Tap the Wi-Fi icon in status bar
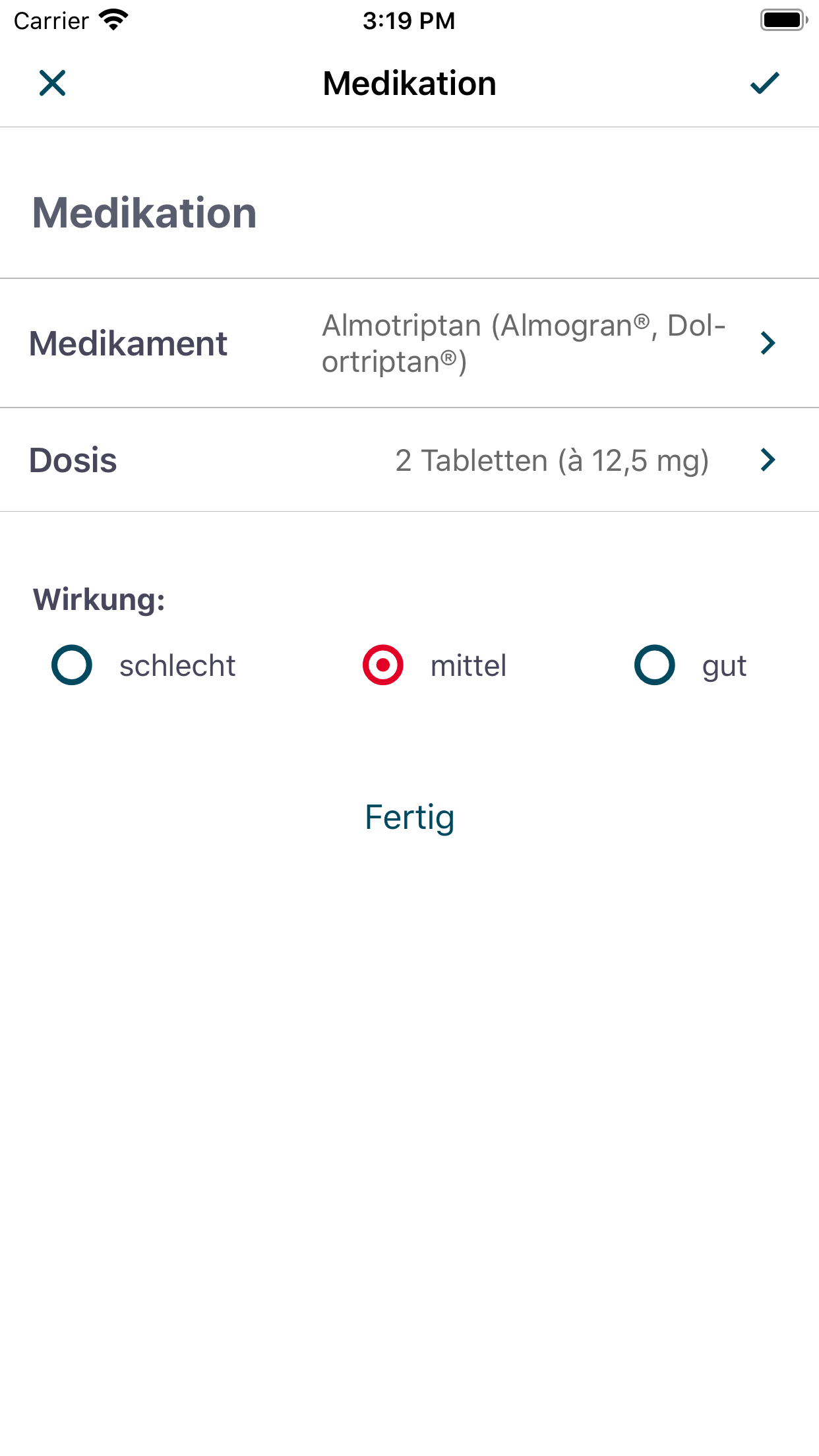This screenshot has height=1456, width=819. coord(113,20)
